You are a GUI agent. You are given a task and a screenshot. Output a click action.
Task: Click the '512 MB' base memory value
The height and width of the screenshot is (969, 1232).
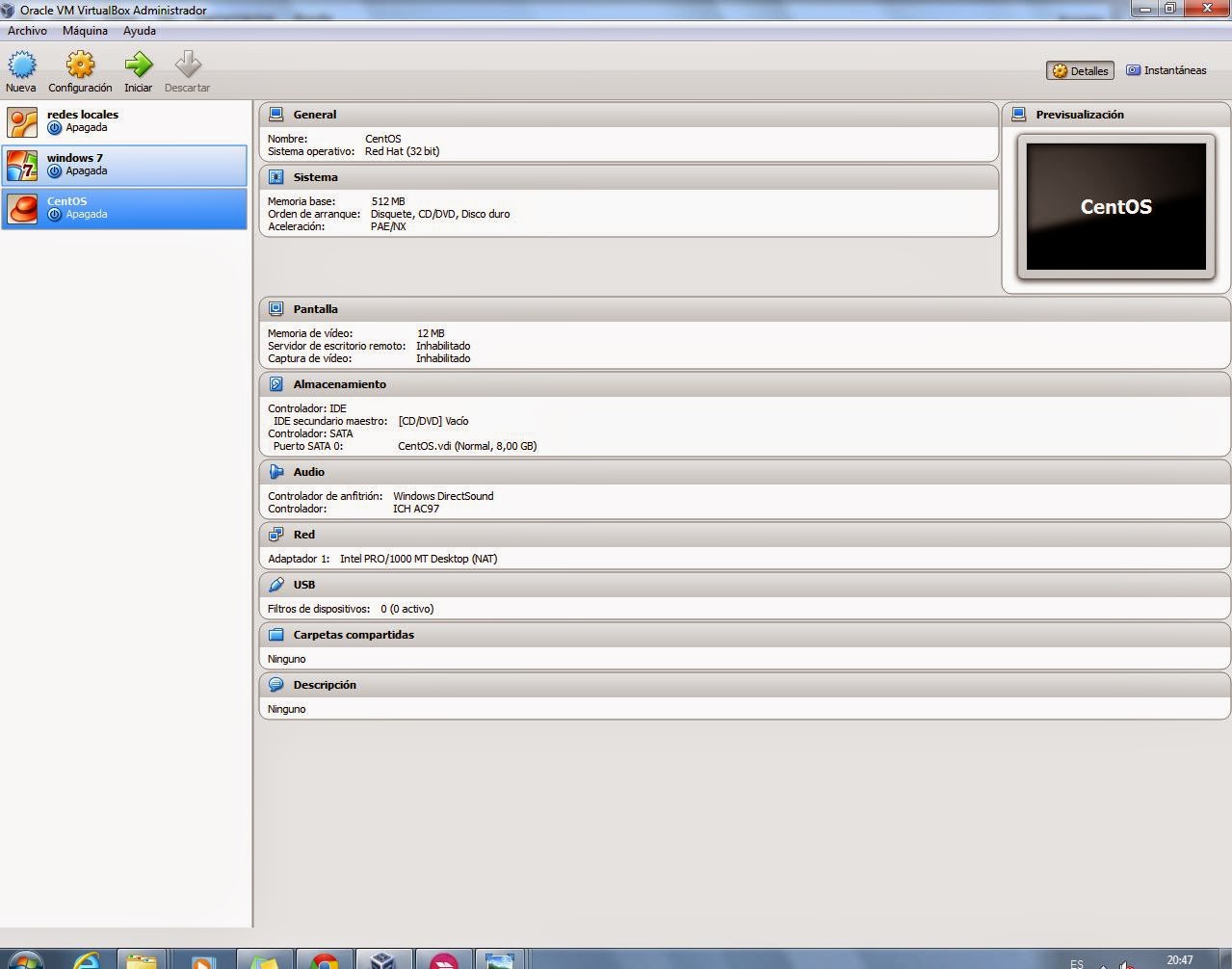point(388,201)
